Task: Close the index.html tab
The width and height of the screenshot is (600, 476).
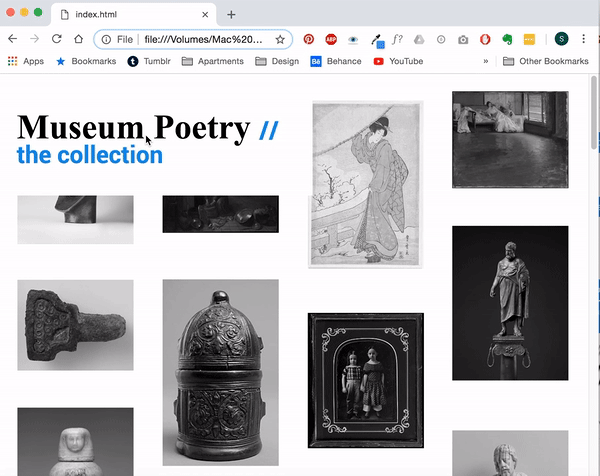Action: click(x=205, y=15)
